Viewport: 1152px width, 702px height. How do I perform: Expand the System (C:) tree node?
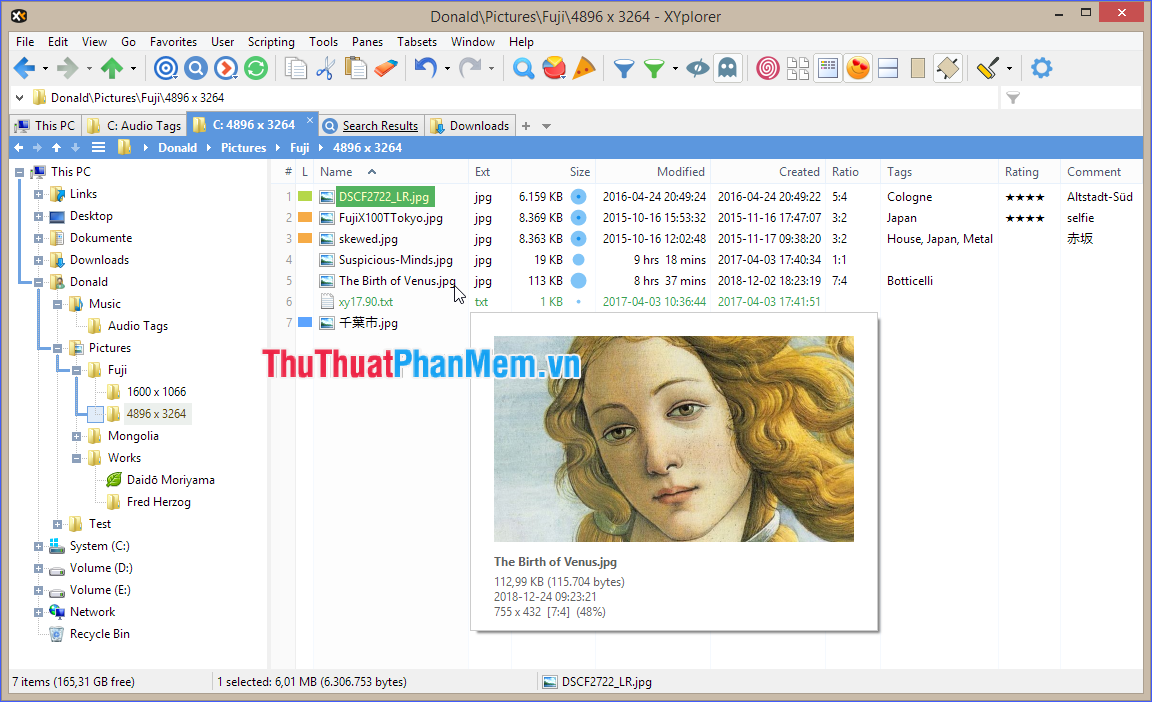(x=38, y=546)
